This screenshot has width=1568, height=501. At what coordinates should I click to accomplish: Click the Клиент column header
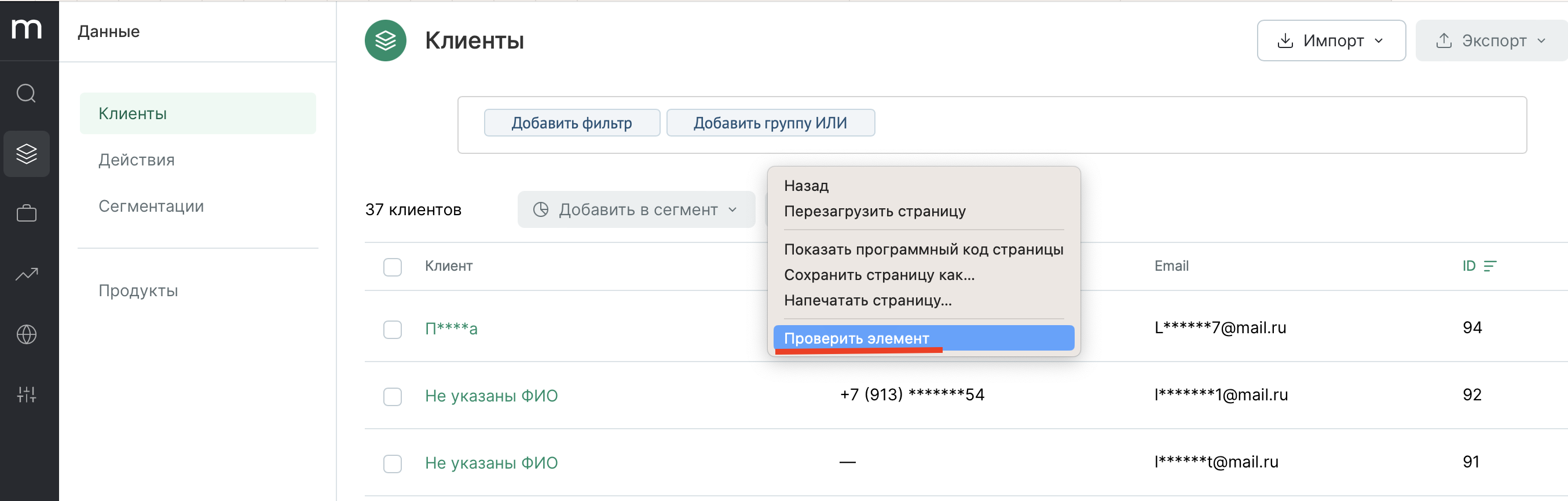coord(449,266)
